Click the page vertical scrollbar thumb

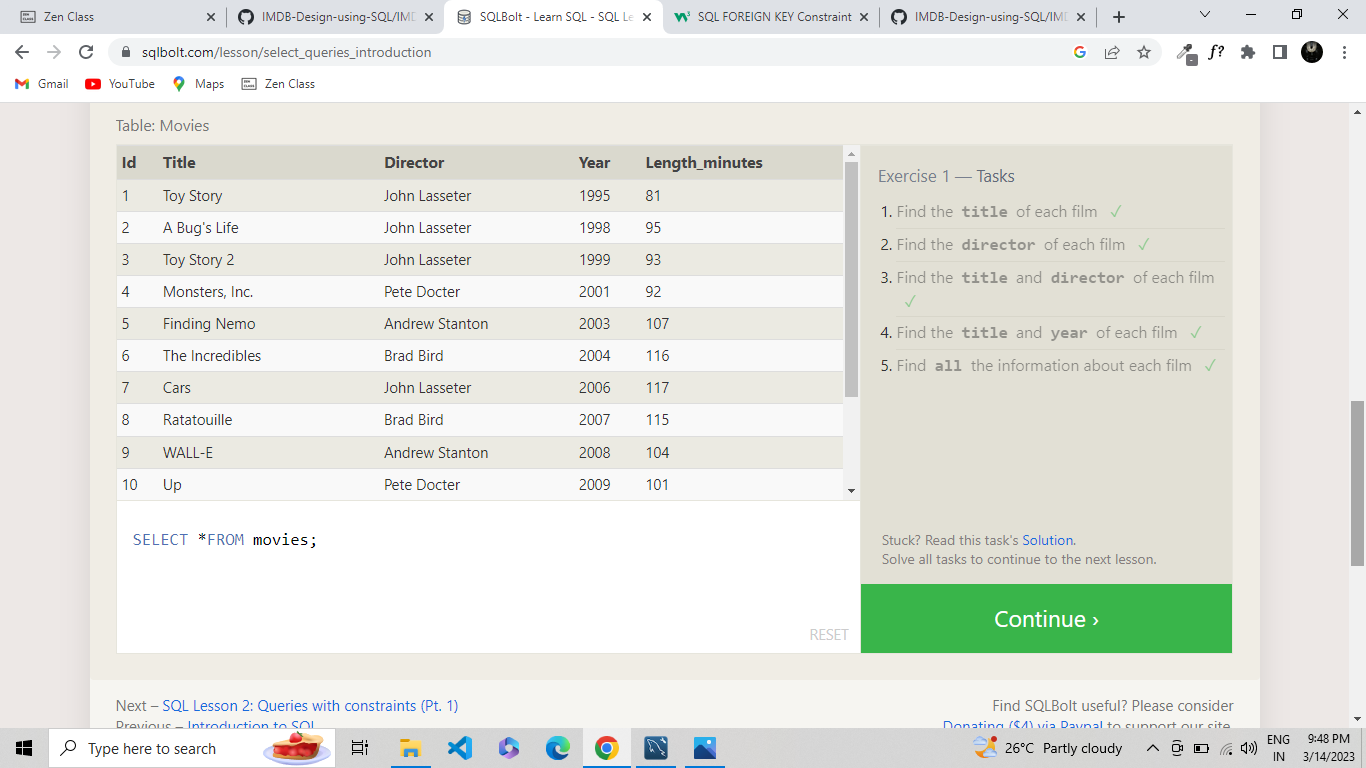[1357, 483]
